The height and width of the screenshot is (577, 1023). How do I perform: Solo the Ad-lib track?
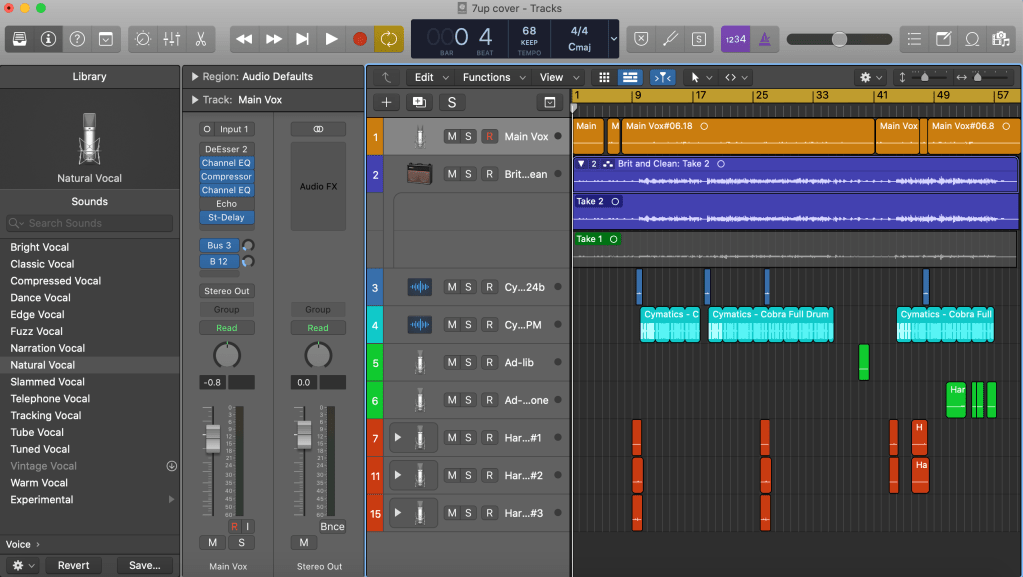(468, 363)
